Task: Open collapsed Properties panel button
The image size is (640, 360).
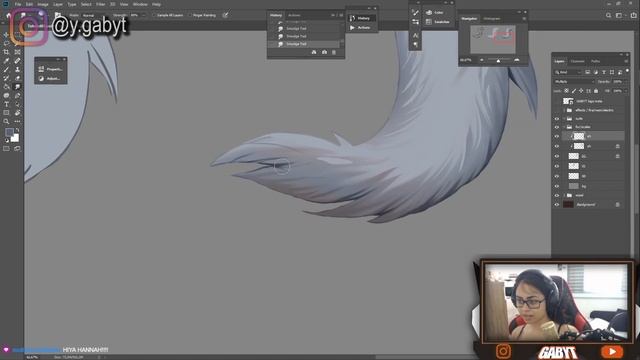Action: (x=51, y=69)
